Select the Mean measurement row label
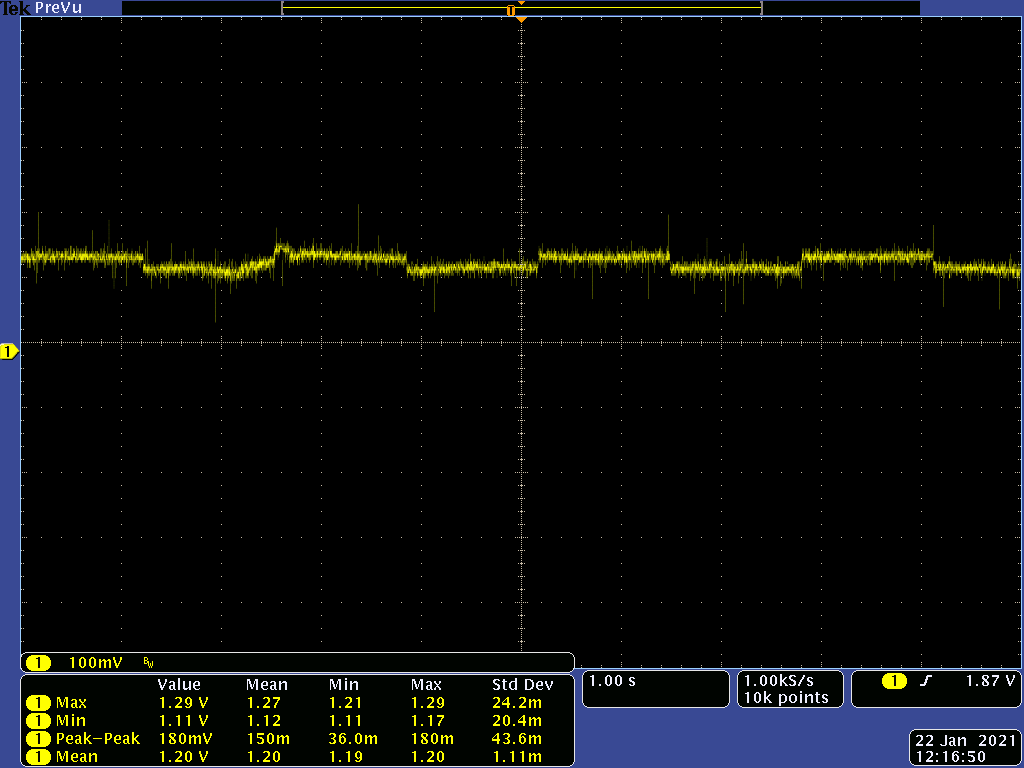Viewport: 1024px width, 768px height. [76, 758]
